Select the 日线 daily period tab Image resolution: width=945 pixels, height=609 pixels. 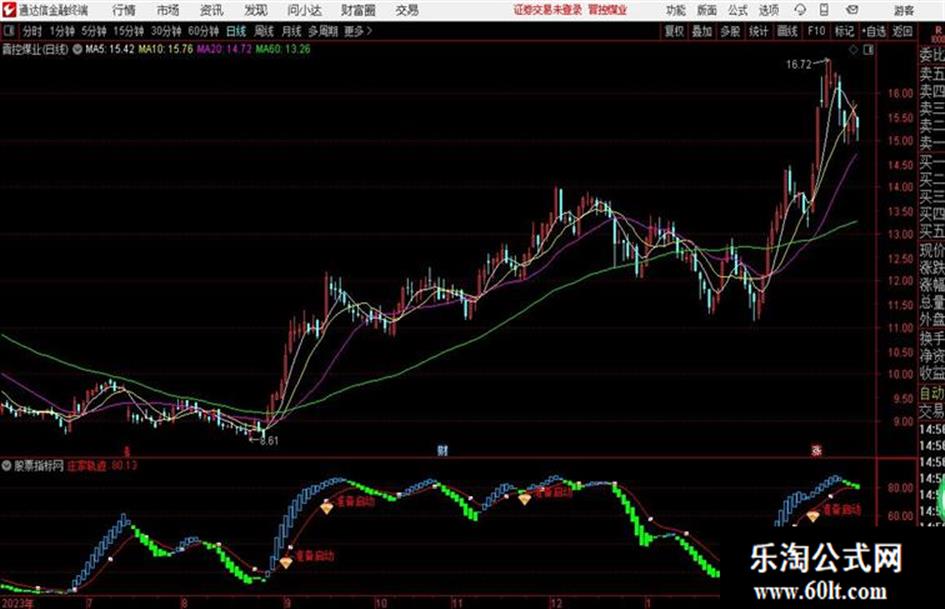[x=236, y=31]
